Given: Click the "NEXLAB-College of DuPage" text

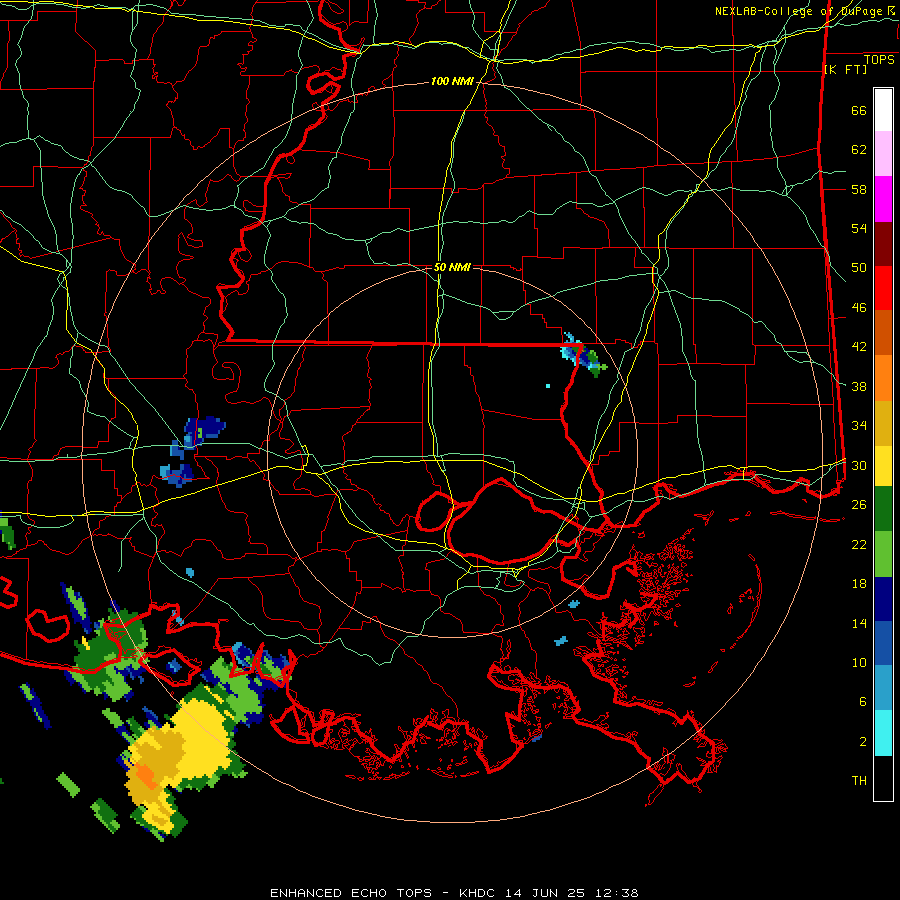Looking at the screenshot, I should [799, 11].
